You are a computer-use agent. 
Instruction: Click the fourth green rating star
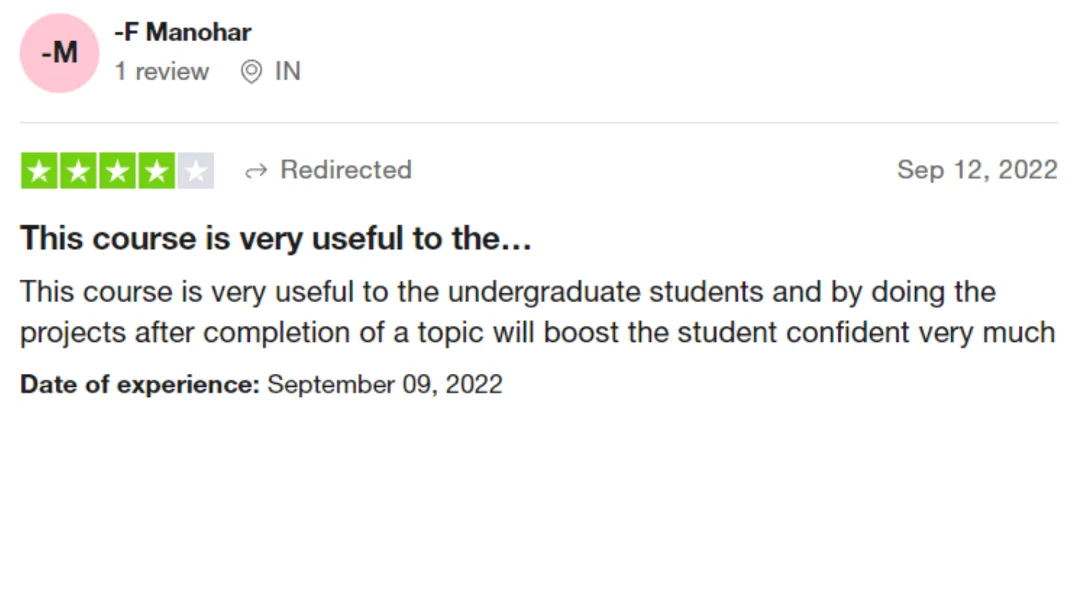(157, 171)
